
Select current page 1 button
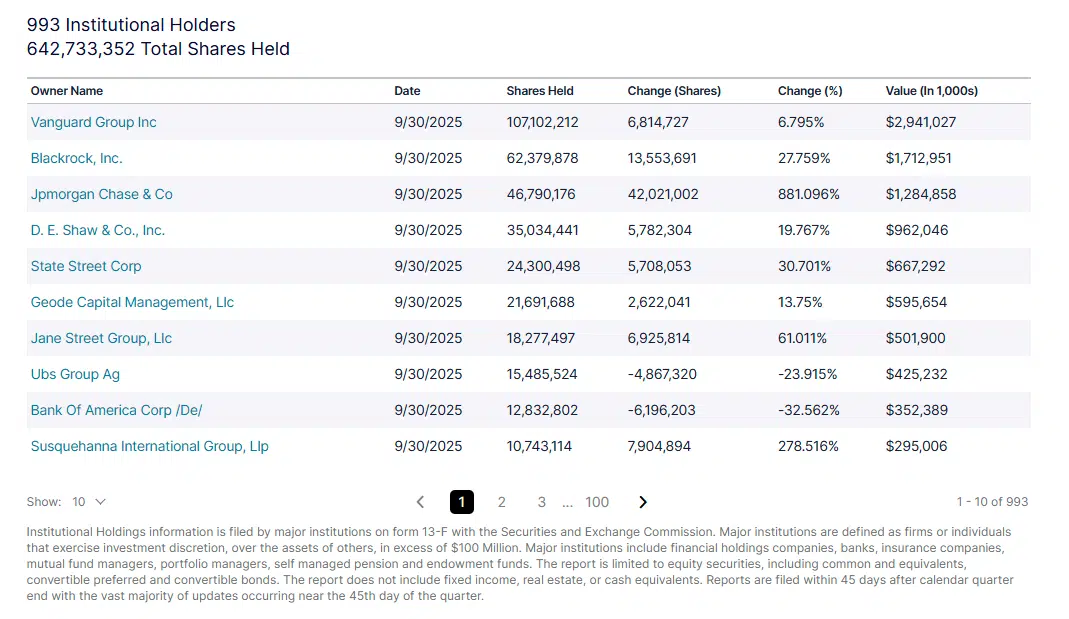tap(462, 502)
